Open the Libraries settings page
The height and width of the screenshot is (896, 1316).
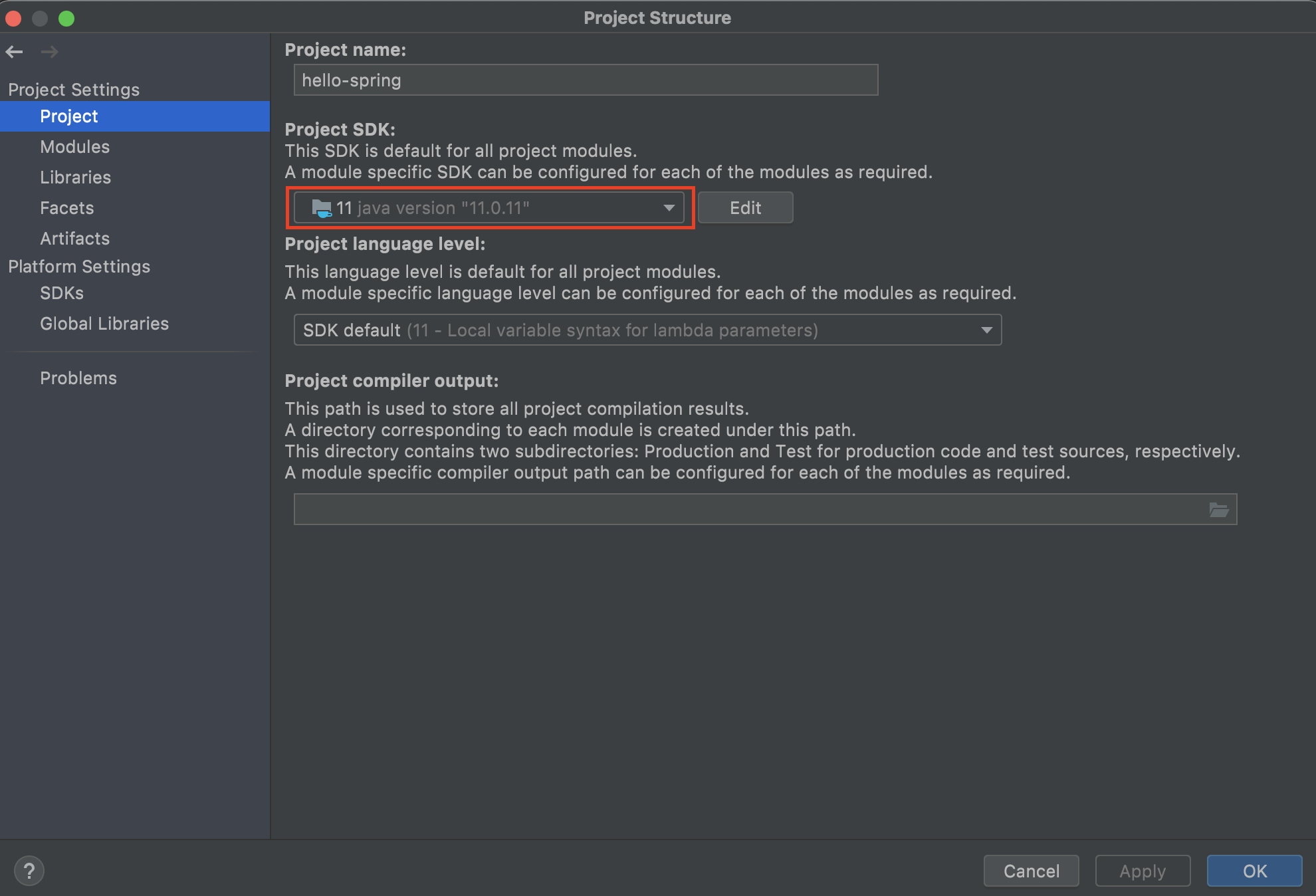[x=75, y=177]
